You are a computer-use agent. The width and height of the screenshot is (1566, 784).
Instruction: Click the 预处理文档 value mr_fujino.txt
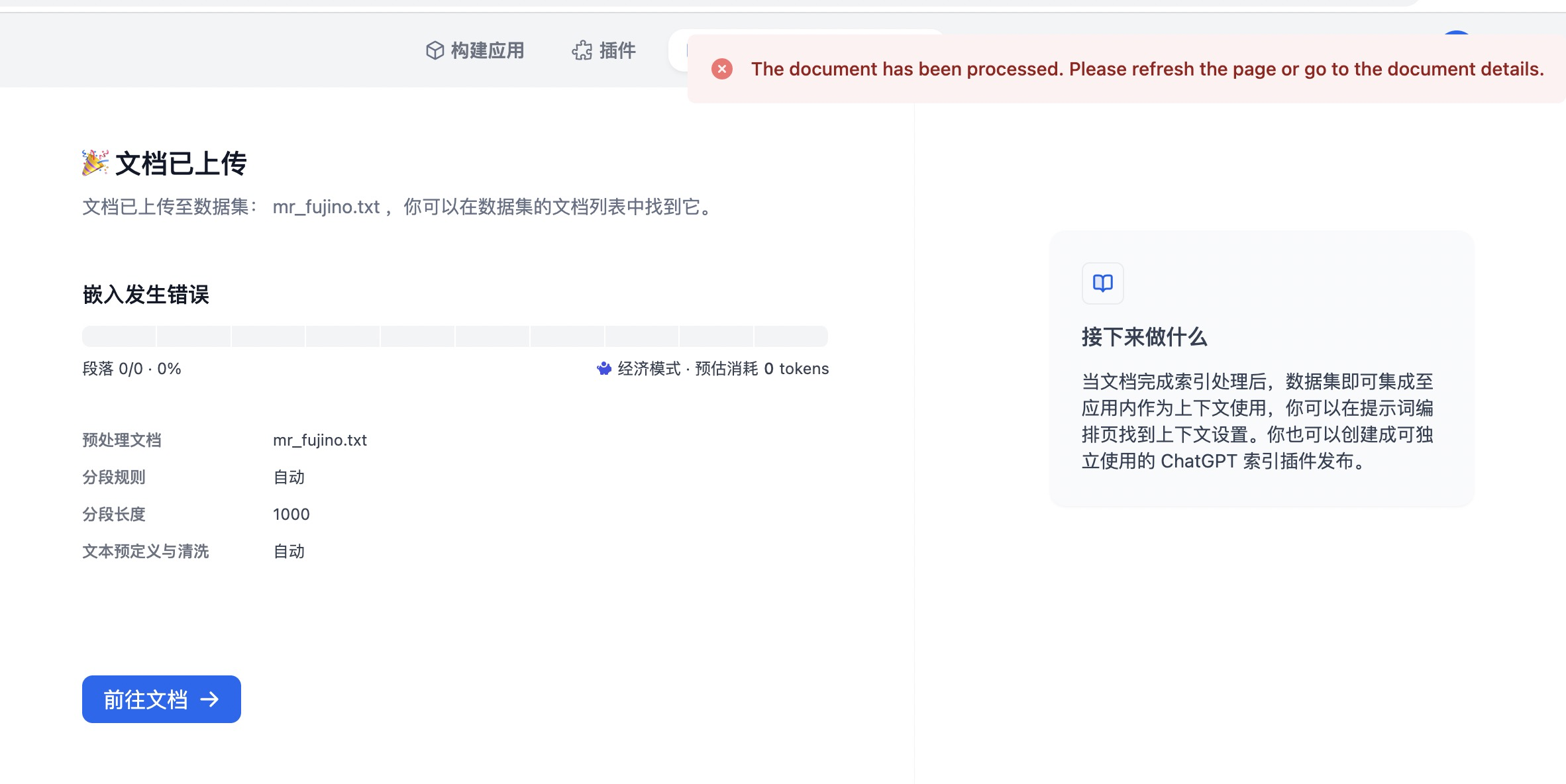[x=321, y=439]
